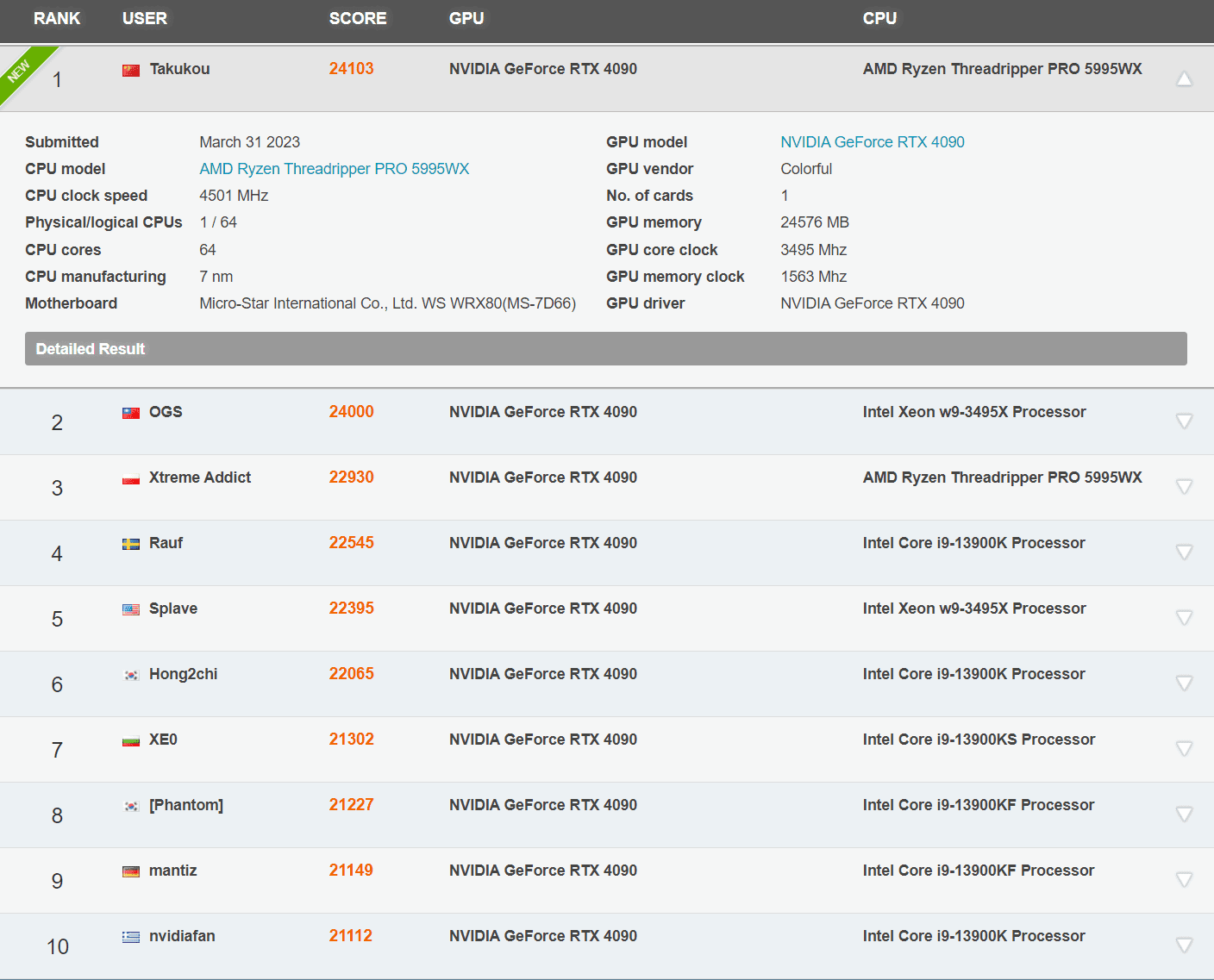This screenshot has width=1214, height=980.
Task: Select user name Splave
Action: (x=173, y=609)
